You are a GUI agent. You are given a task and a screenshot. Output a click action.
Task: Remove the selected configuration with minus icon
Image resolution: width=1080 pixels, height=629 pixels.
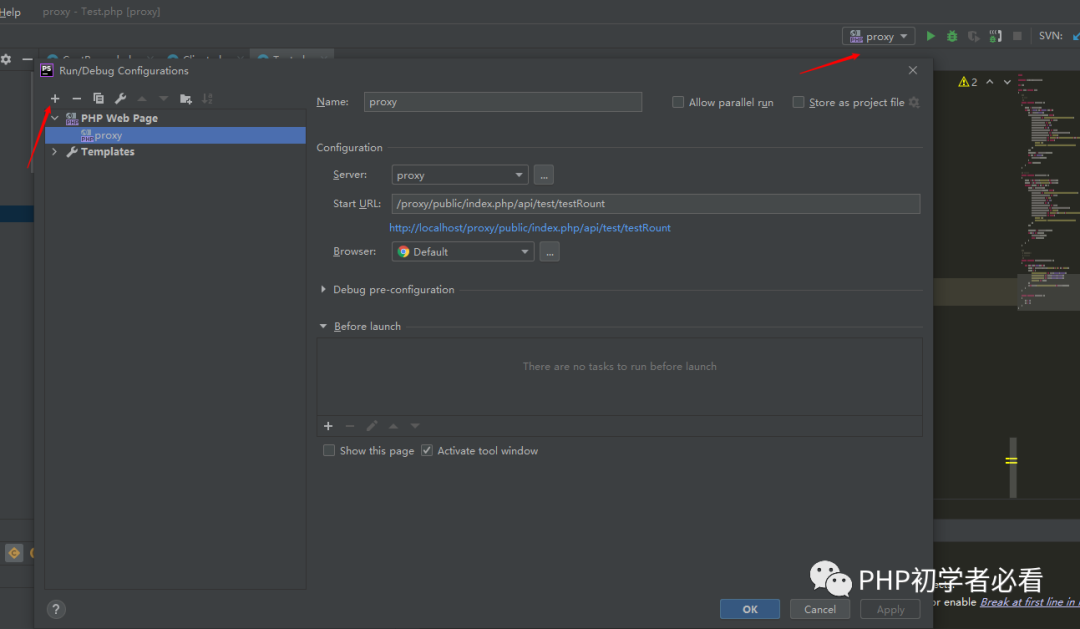click(76, 99)
